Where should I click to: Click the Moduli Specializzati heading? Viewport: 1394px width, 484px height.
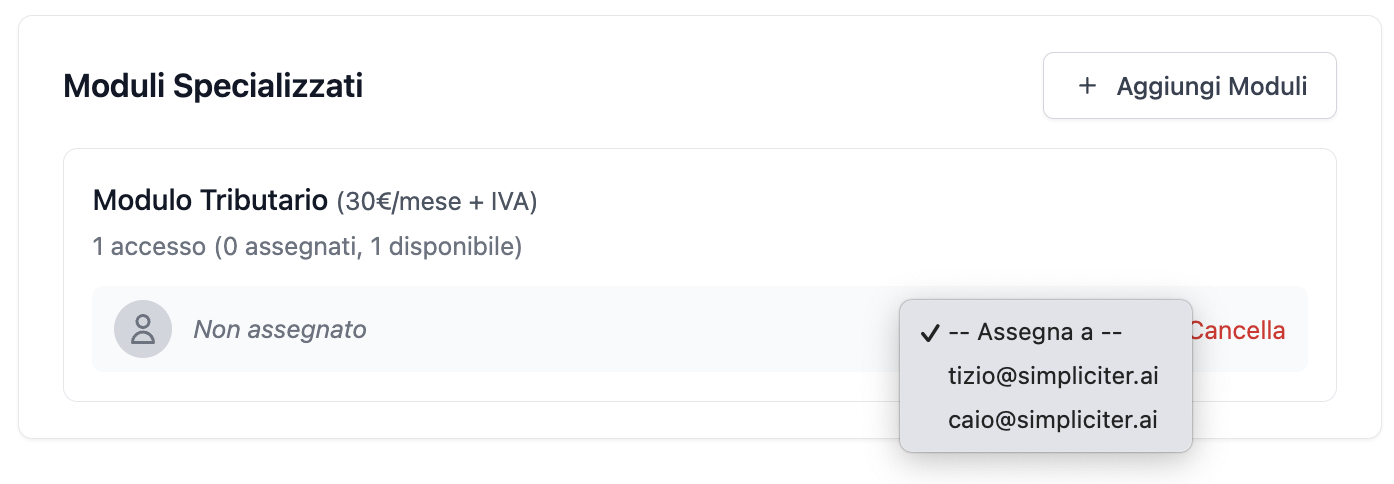213,86
